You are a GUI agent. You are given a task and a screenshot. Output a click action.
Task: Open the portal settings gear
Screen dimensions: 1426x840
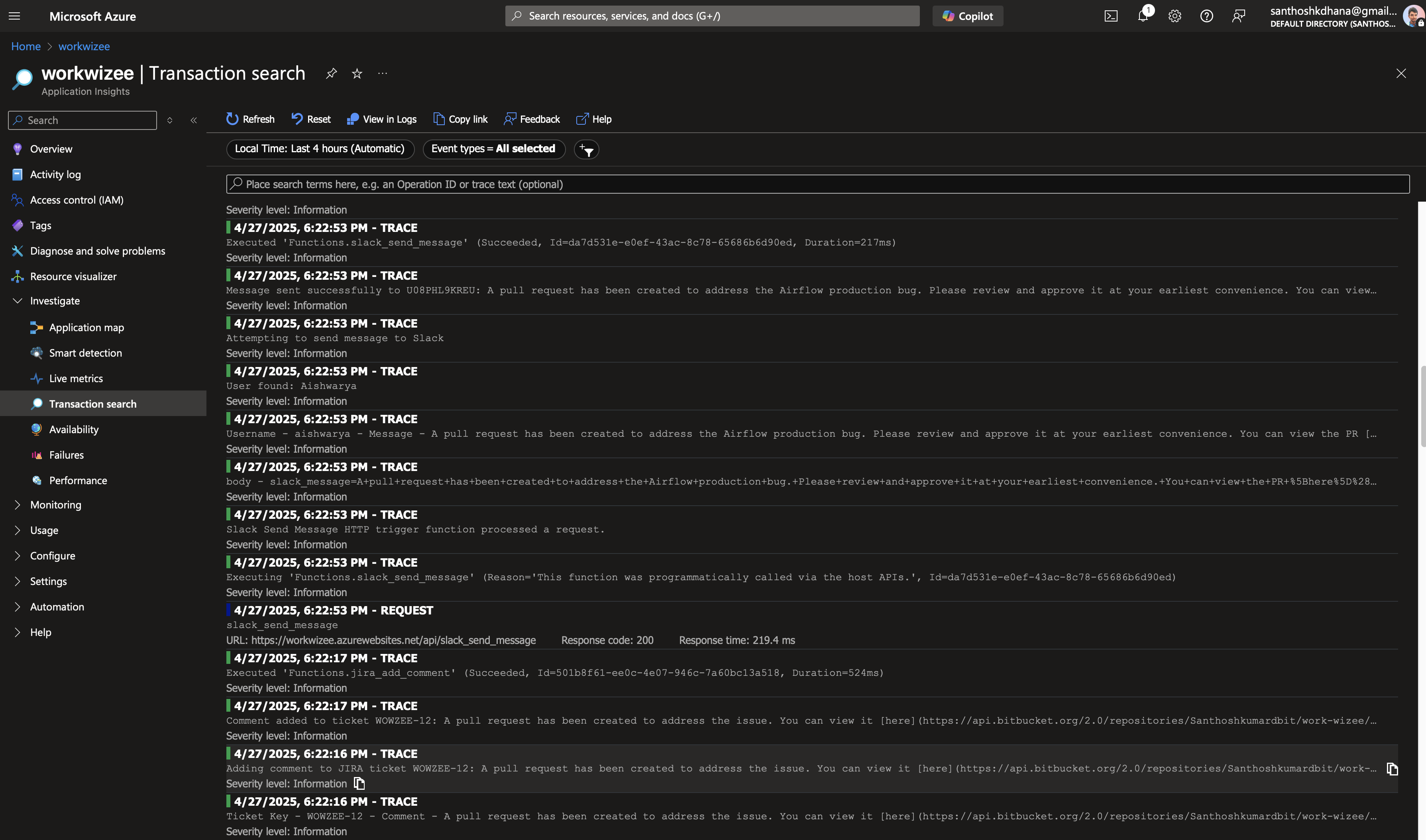(x=1175, y=16)
